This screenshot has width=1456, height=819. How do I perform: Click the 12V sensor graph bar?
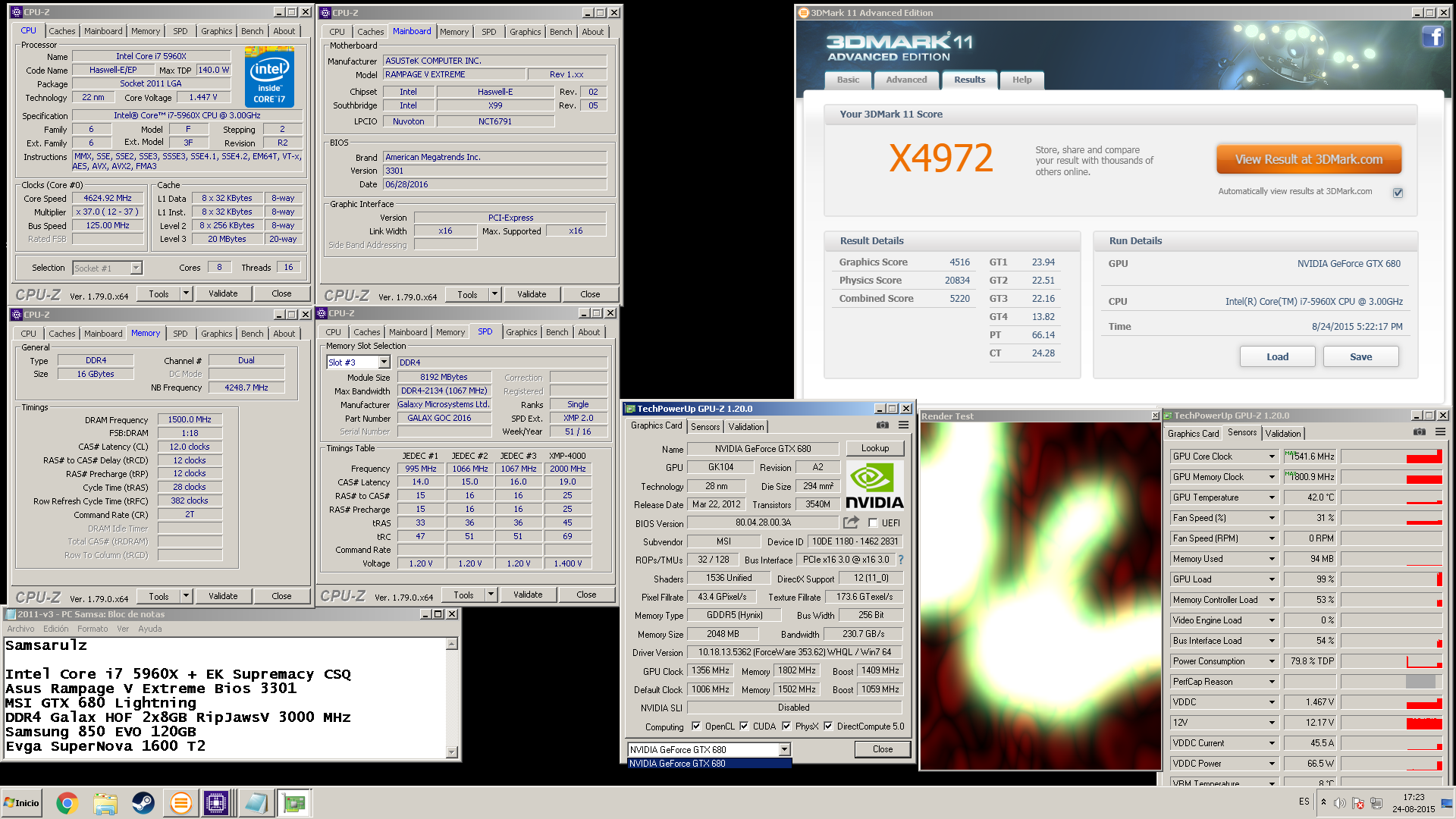[1391, 723]
